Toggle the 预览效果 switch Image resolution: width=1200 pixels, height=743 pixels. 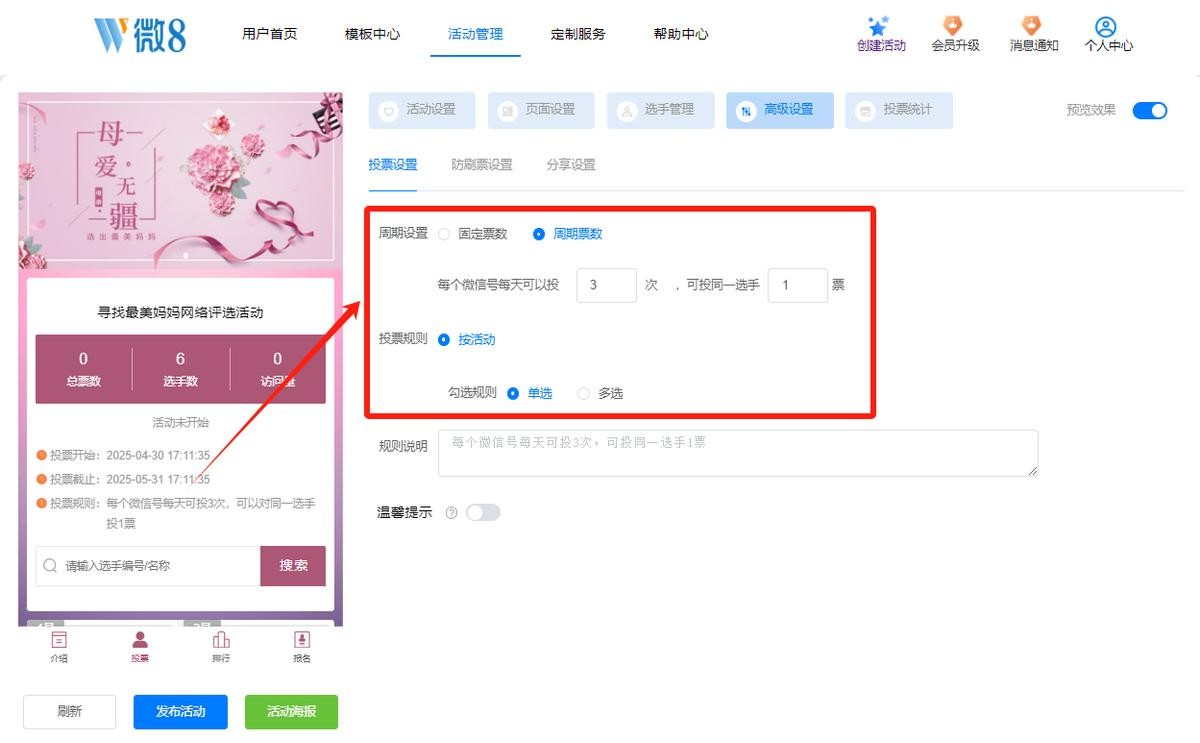[x=1149, y=110]
